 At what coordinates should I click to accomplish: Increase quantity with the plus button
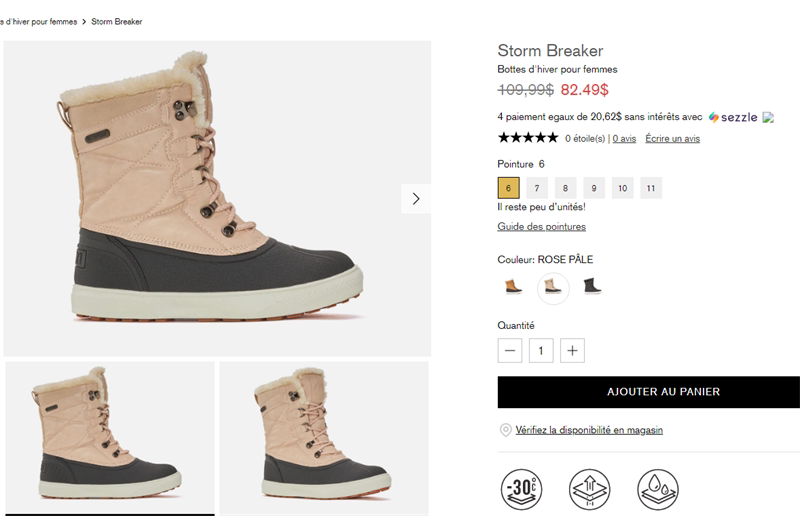(x=572, y=350)
